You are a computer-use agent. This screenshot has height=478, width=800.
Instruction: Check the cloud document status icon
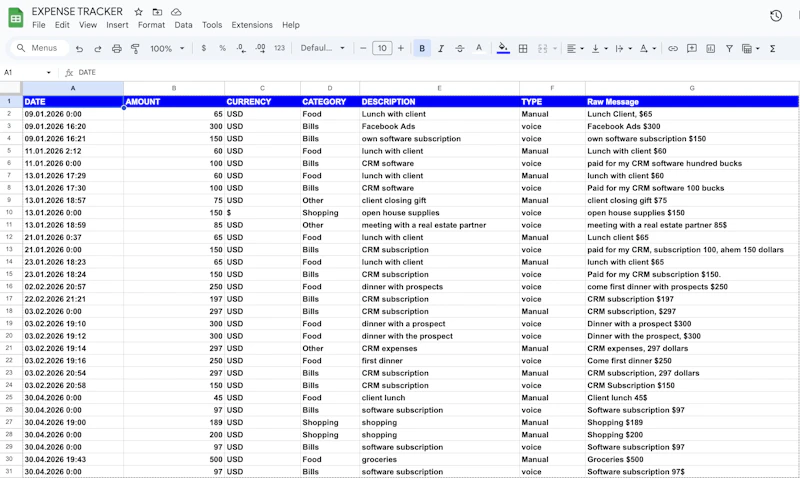(x=176, y=12)
